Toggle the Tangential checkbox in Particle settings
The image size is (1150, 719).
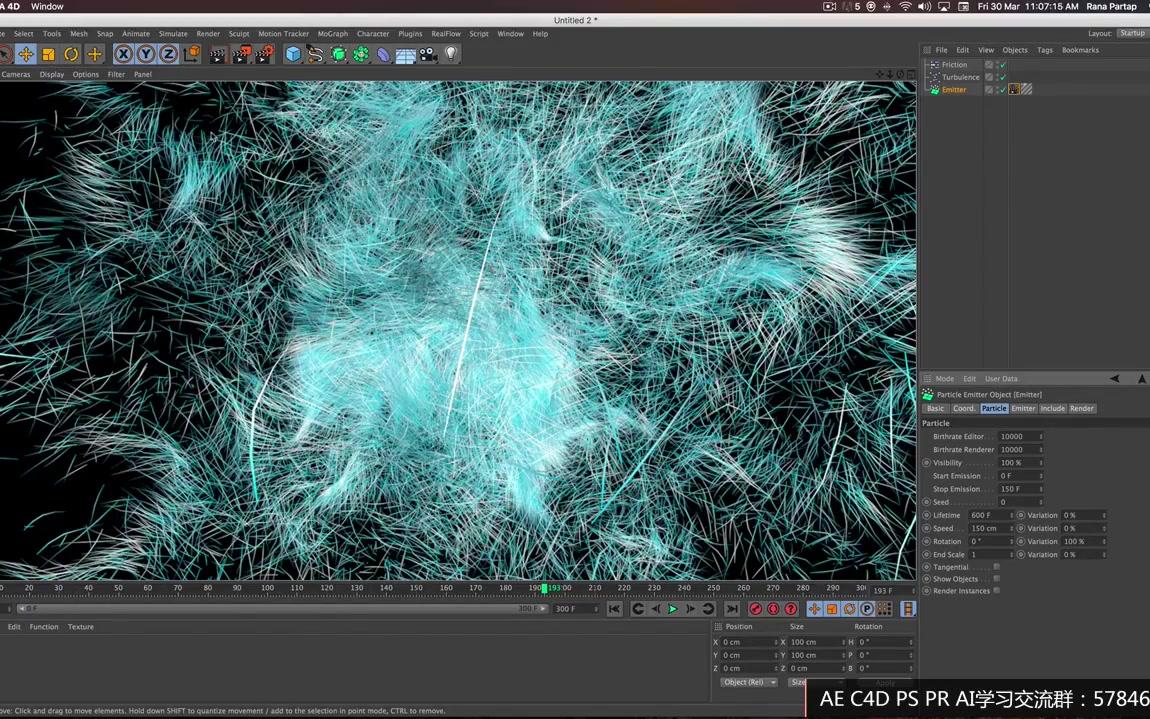996,567
